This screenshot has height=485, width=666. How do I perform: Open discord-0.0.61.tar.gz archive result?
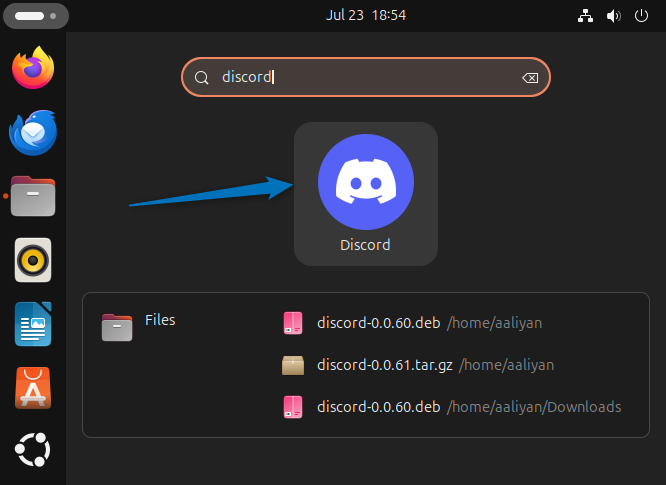pos(418,365)
